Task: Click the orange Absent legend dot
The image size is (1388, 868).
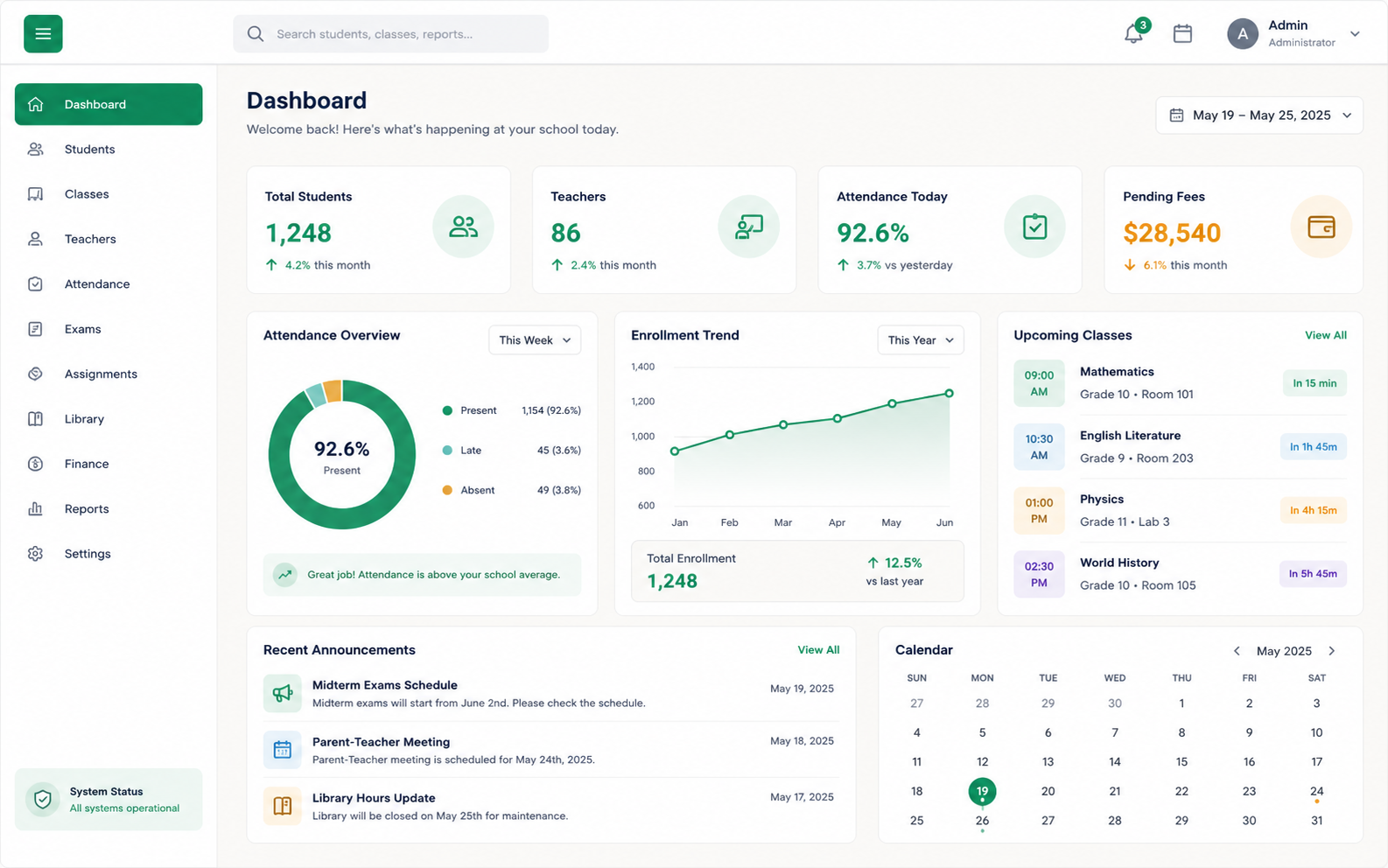Action: (x=447, y=490)
